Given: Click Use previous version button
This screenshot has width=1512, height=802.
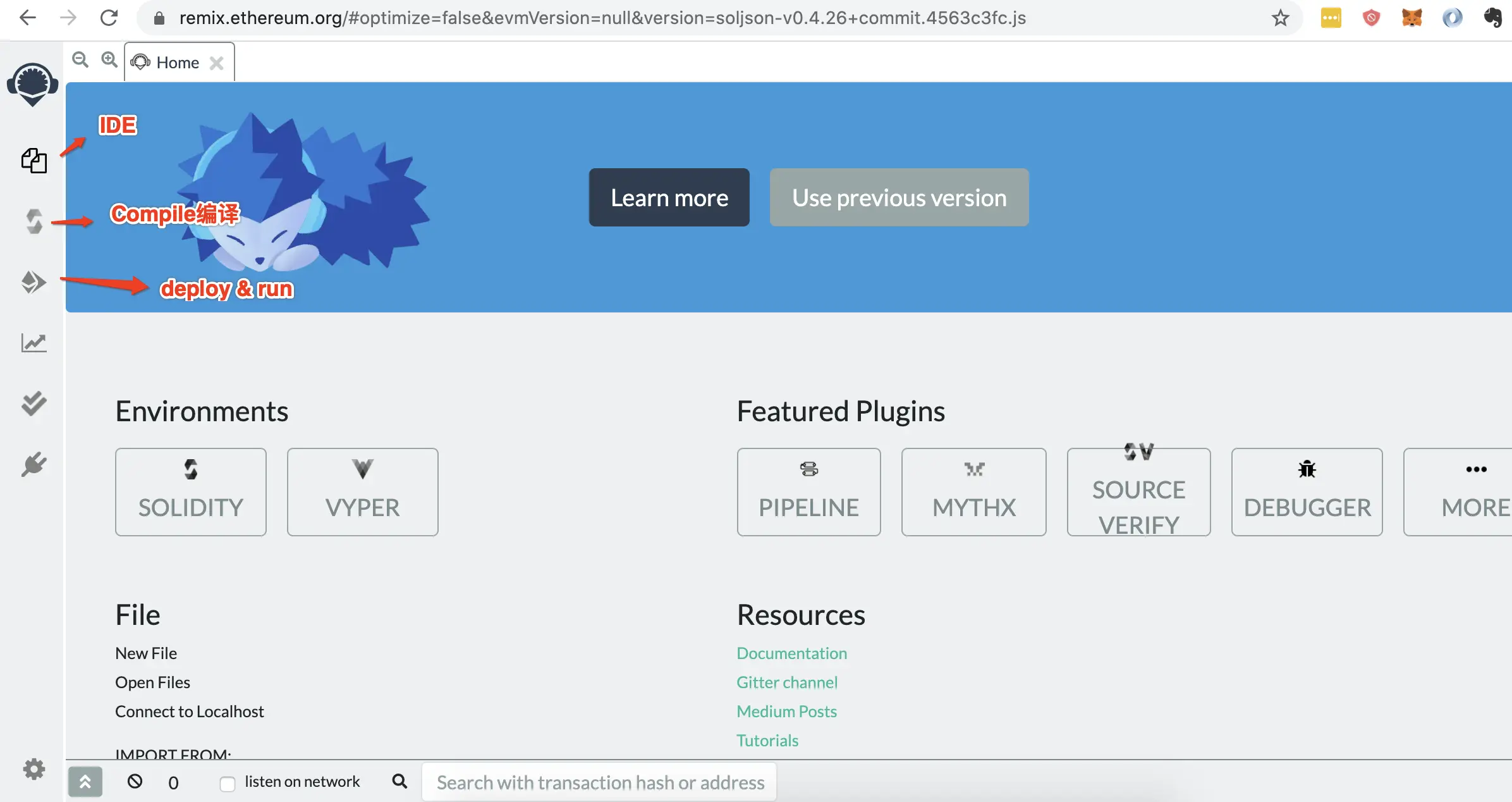Looking at the screenshot, I should click(x=899, y=197).
